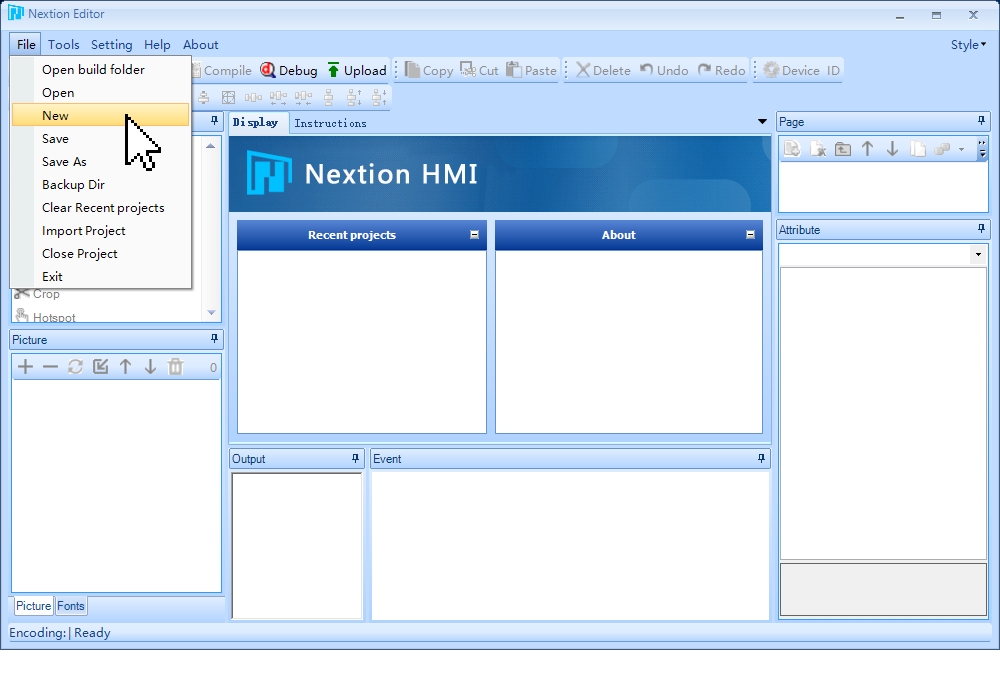This screenshot has height=685, width=1000.
Task: Click the Upload toolbar button
Action: click(357, 70)
